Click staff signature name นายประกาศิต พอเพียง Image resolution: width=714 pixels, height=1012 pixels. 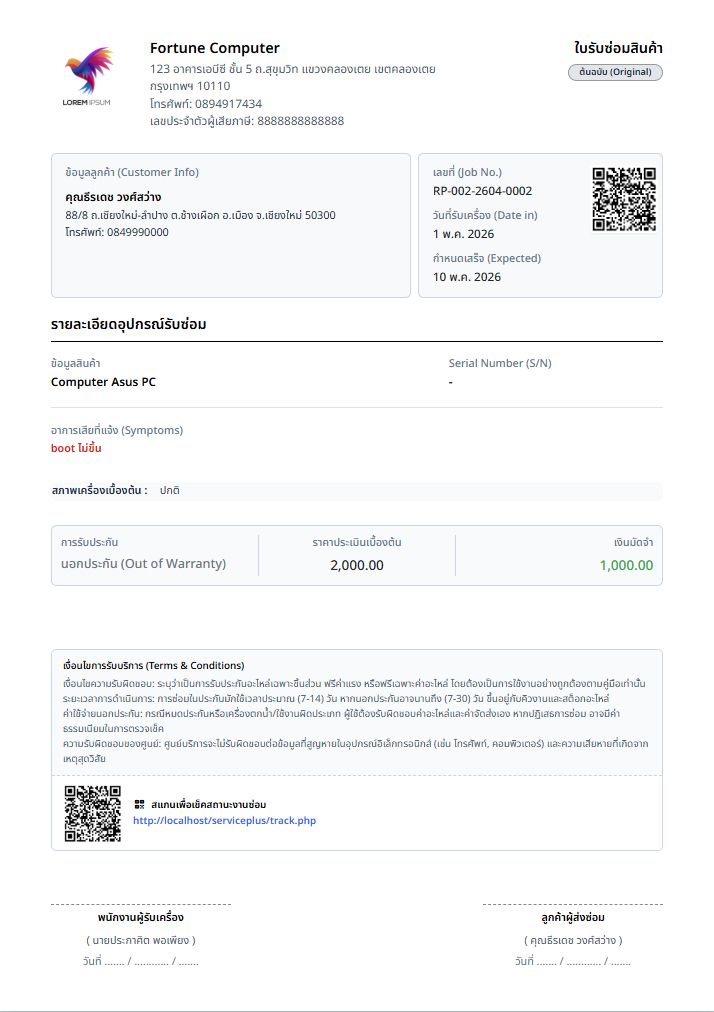coord(141,940)
